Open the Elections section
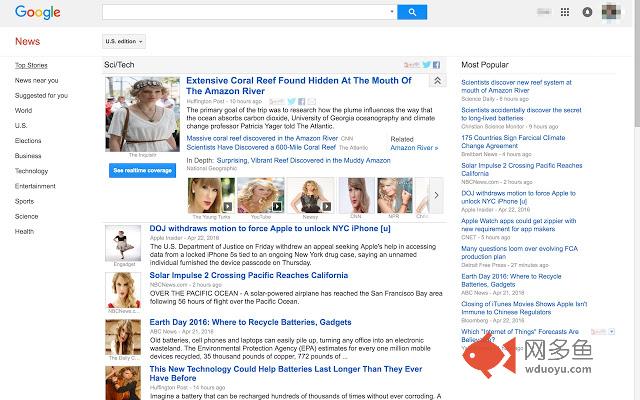 pyautogui.click(x=28, y=141)
